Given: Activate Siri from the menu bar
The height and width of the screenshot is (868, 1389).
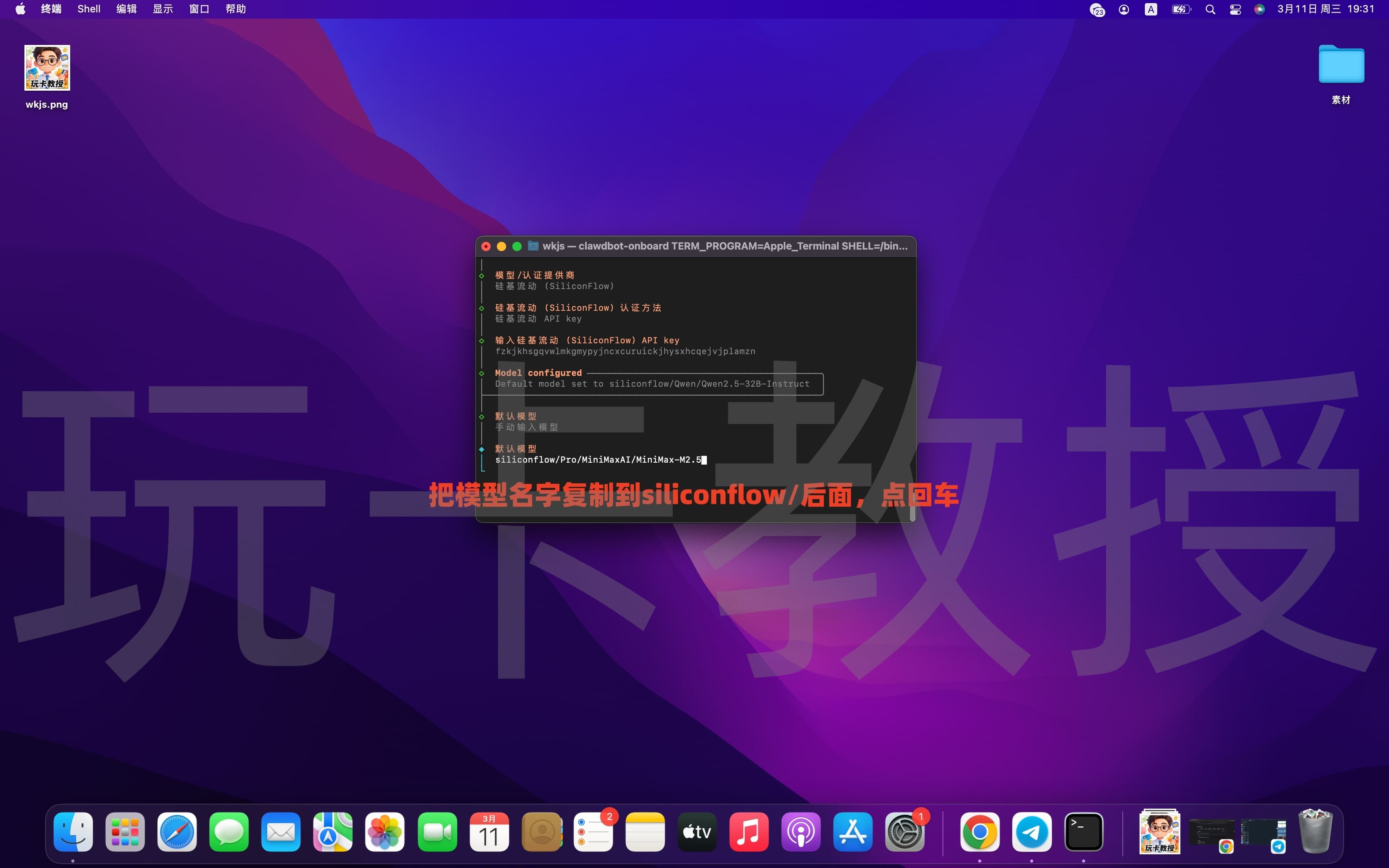Looking at the screenshot, I should (x=1259, y=9).
